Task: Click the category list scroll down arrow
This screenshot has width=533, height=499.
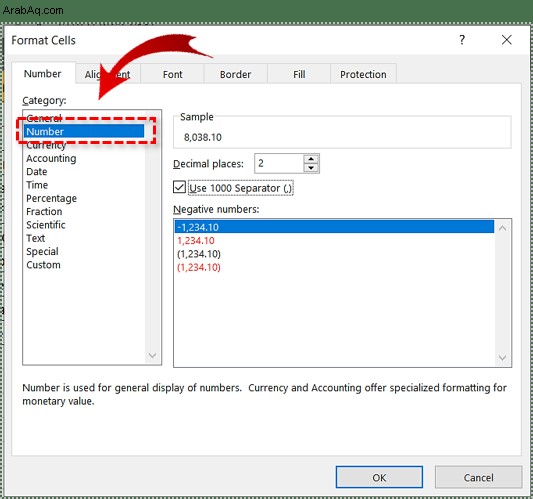Action: click(x=153, y=356)
